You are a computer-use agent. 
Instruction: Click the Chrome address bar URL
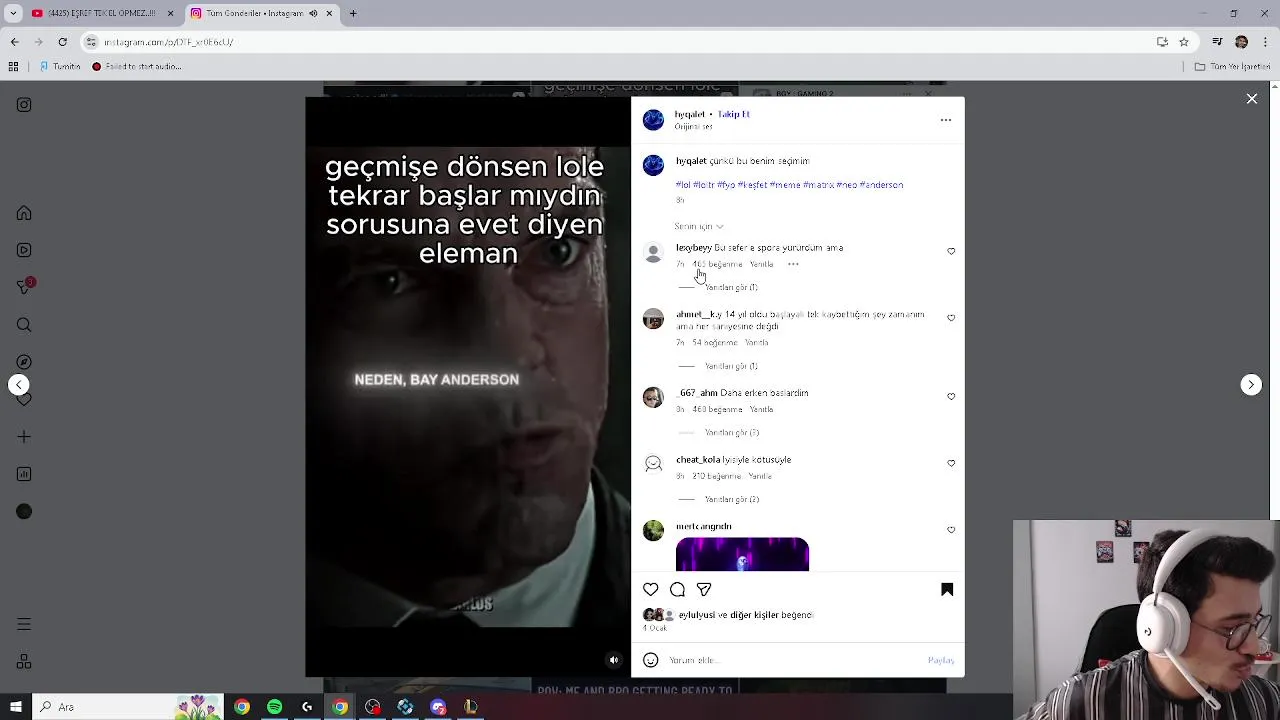[169, 42]
